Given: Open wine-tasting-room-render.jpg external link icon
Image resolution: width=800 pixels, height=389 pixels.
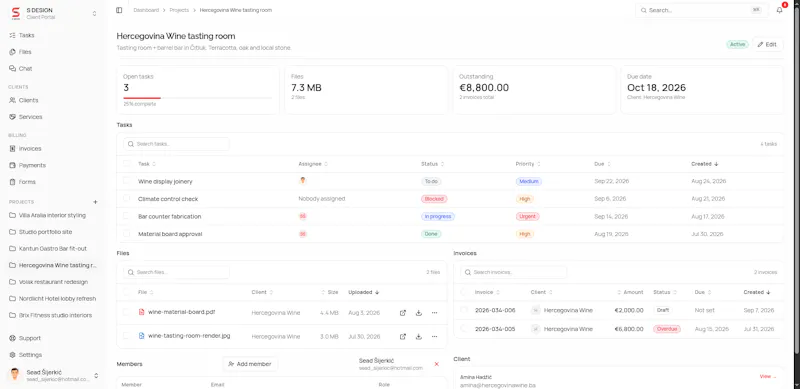Looking at the screenshot, I should coord(403,336).
